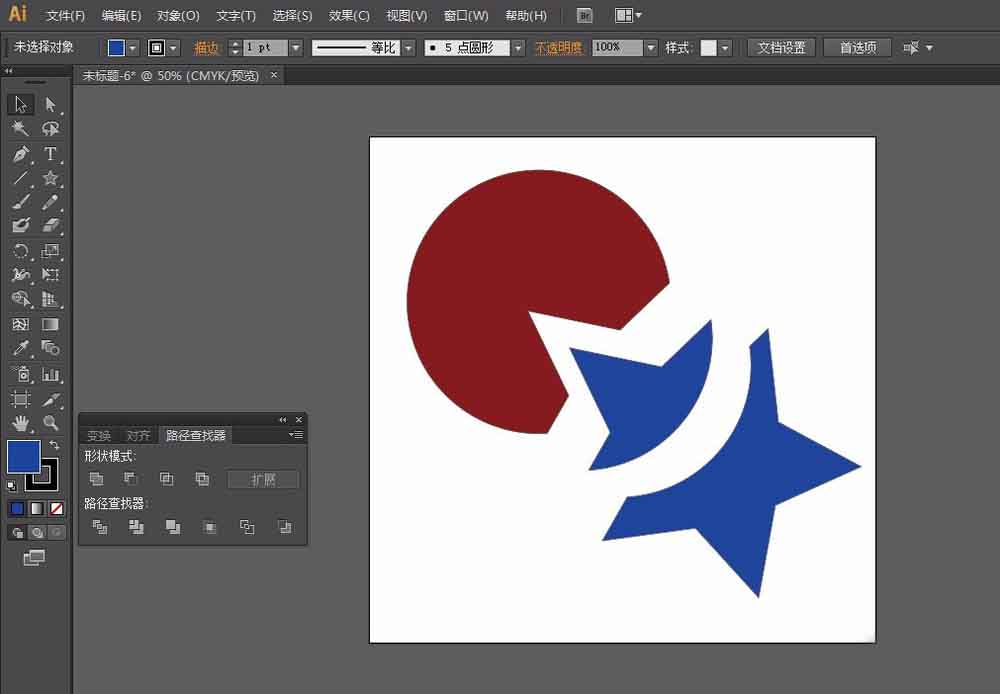Viewport: 1000px width, 694px height.
Task: Click the blue fill color swatch
Action: point(23,457)
